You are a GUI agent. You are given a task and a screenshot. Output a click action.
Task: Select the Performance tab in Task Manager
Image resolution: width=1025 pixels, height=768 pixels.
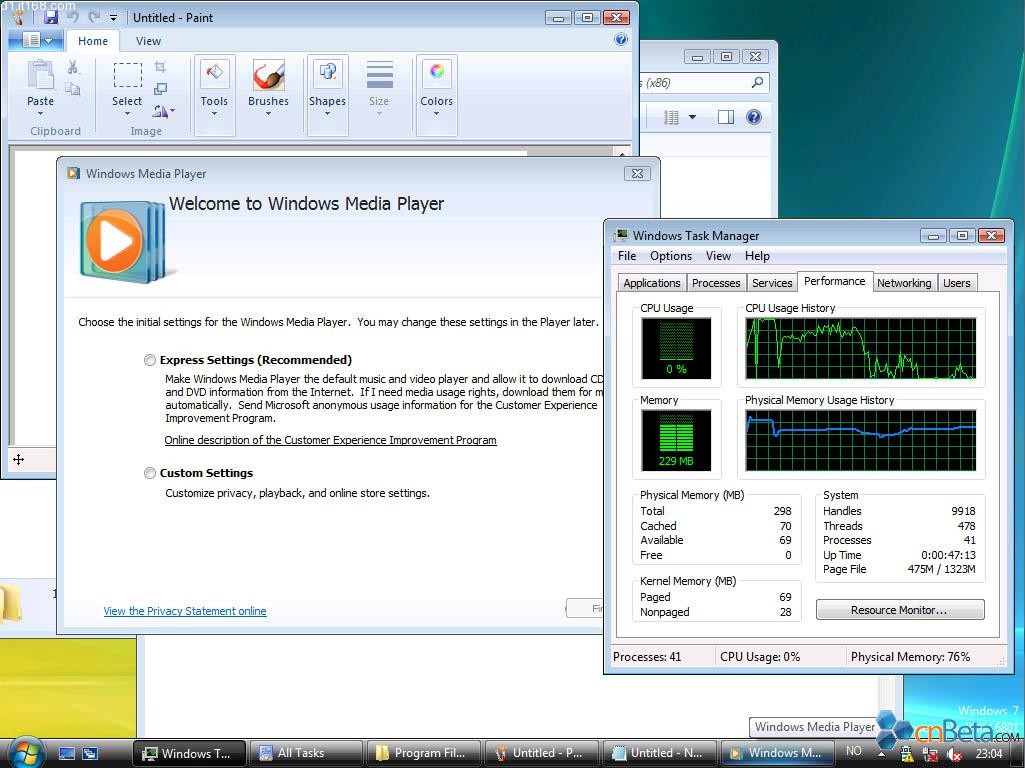pos(835,281)
